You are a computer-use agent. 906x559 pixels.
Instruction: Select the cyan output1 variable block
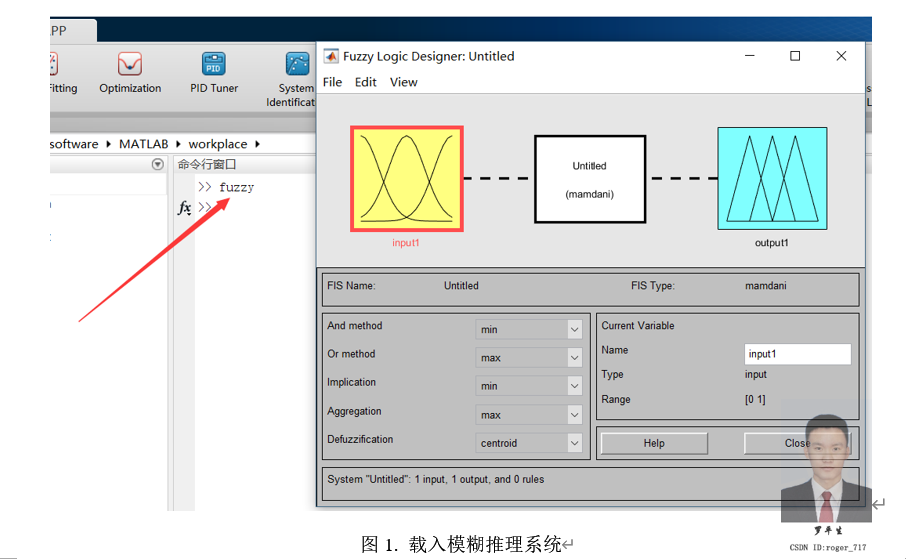pyautogui.click(x=772, y=179)
